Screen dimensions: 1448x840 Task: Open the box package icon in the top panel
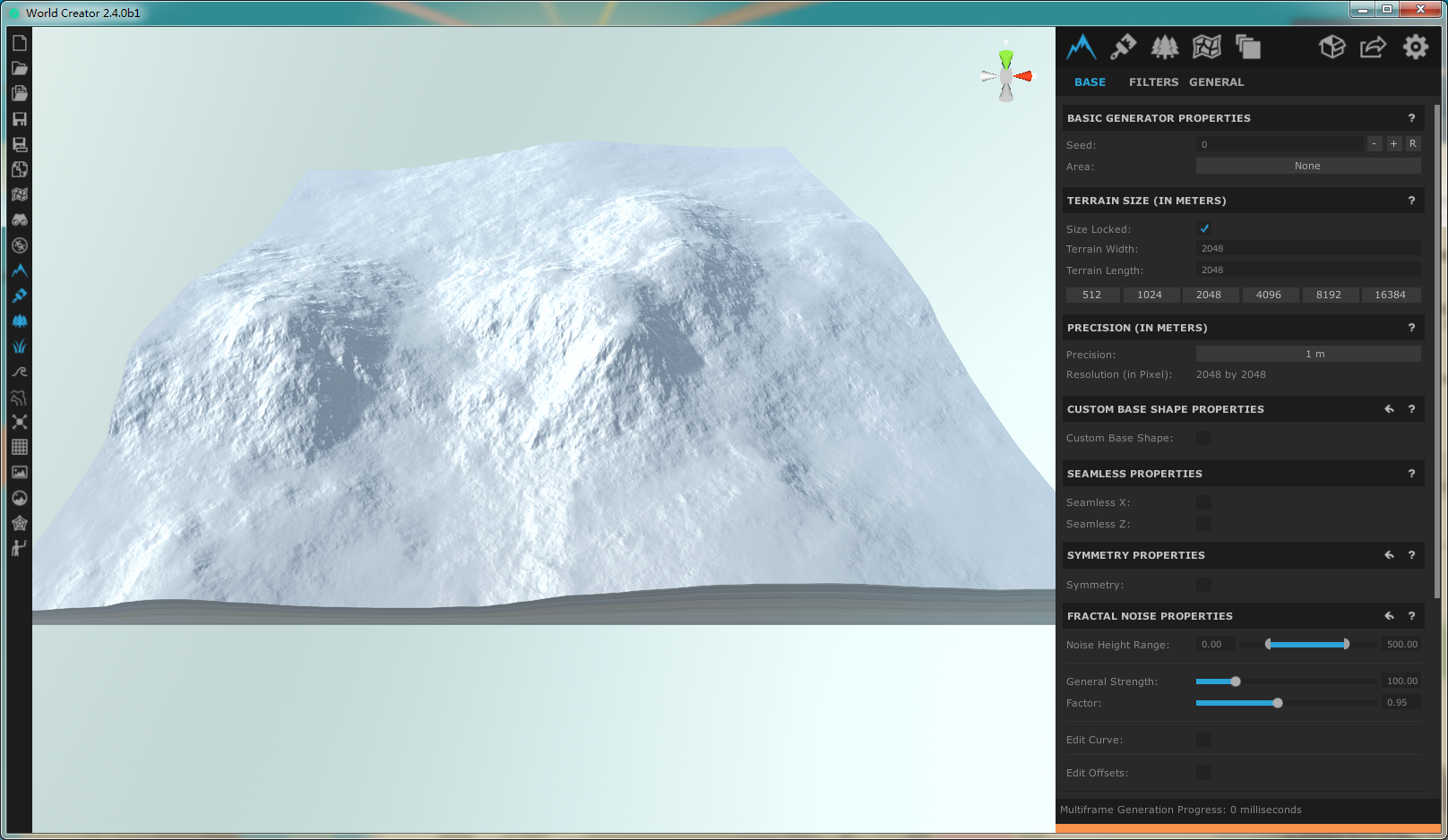(1332, 47)
